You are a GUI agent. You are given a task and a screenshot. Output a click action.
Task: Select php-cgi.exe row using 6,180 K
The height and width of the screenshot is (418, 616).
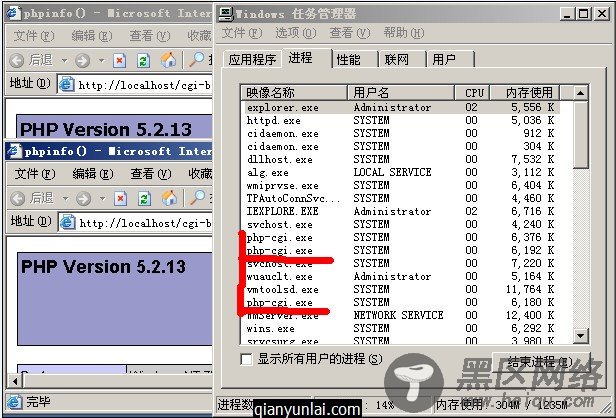401,302
